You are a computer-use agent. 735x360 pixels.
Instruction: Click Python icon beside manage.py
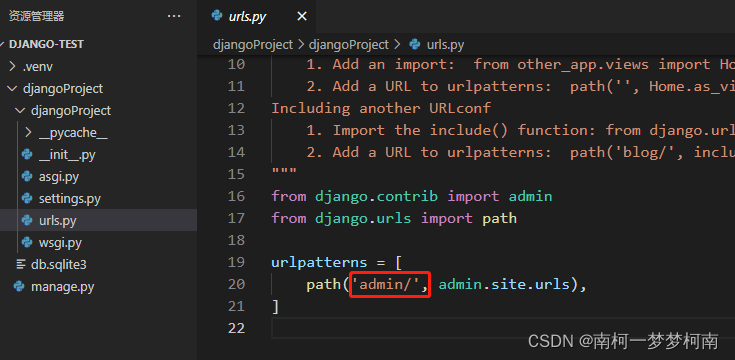[x=19, y=286]
